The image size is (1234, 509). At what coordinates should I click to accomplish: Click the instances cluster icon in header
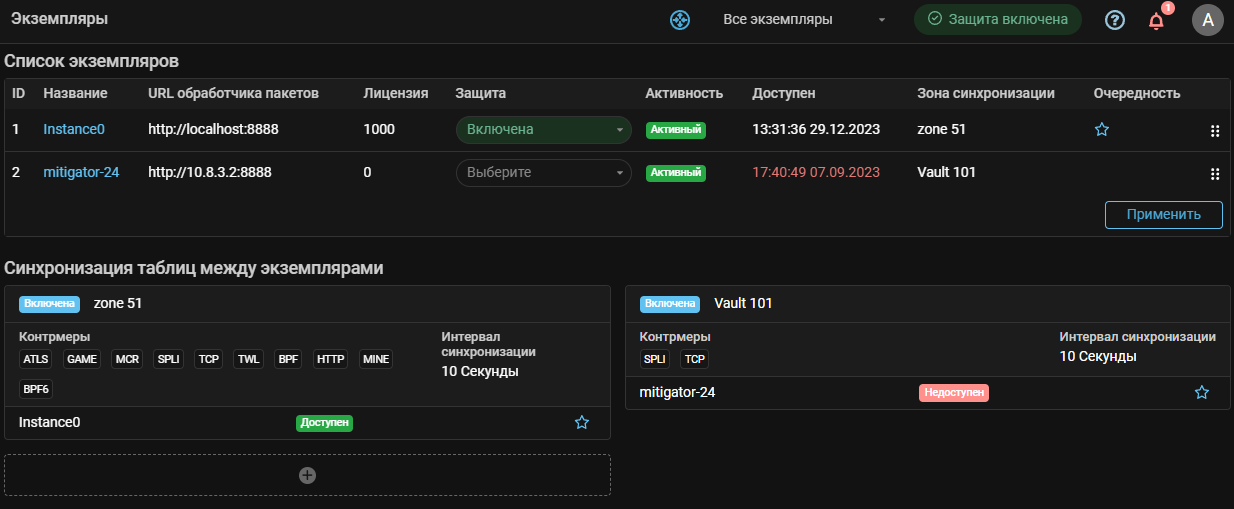click(x=680, y=19)
